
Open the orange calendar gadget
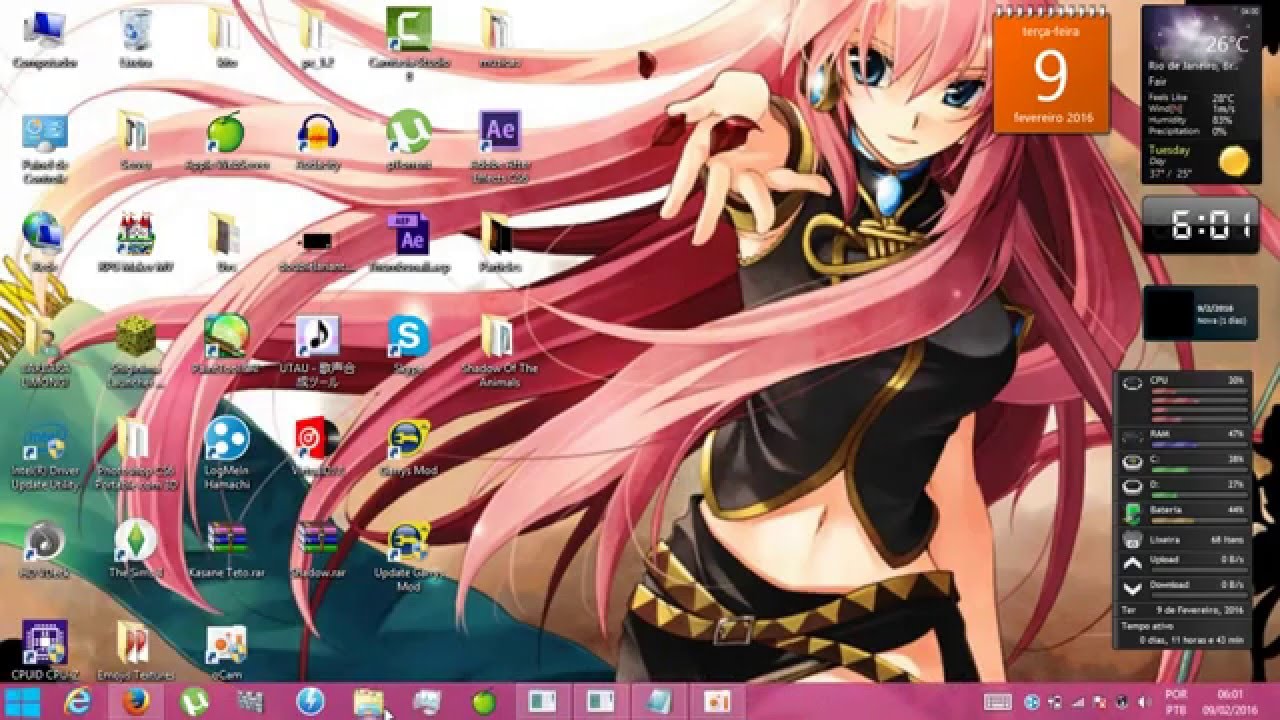coord(1050,72)
